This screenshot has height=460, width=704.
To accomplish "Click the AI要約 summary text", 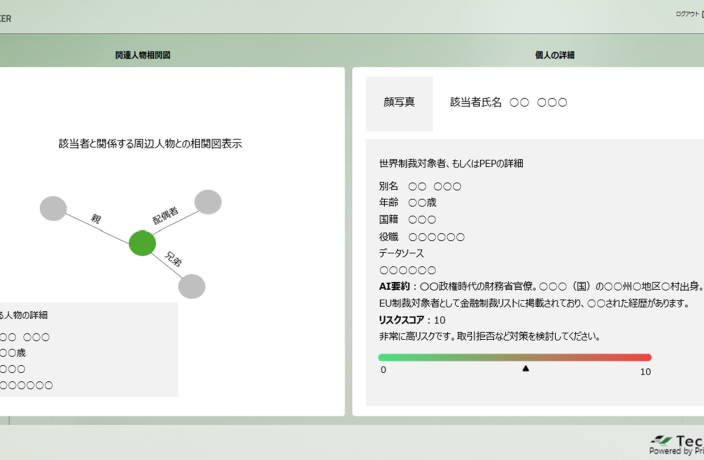I will (540, 286).
